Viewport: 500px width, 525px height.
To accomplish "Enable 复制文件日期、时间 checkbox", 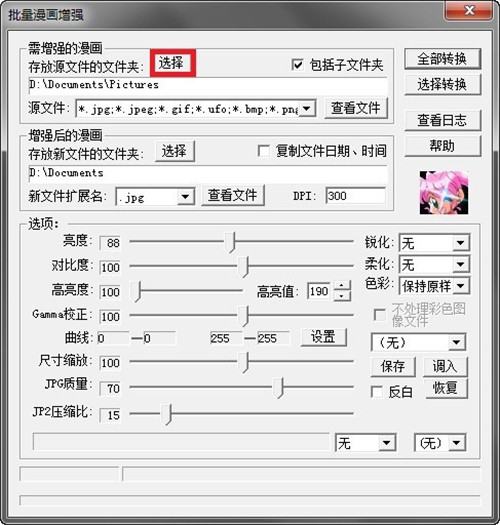I will (x=264, y=151).
